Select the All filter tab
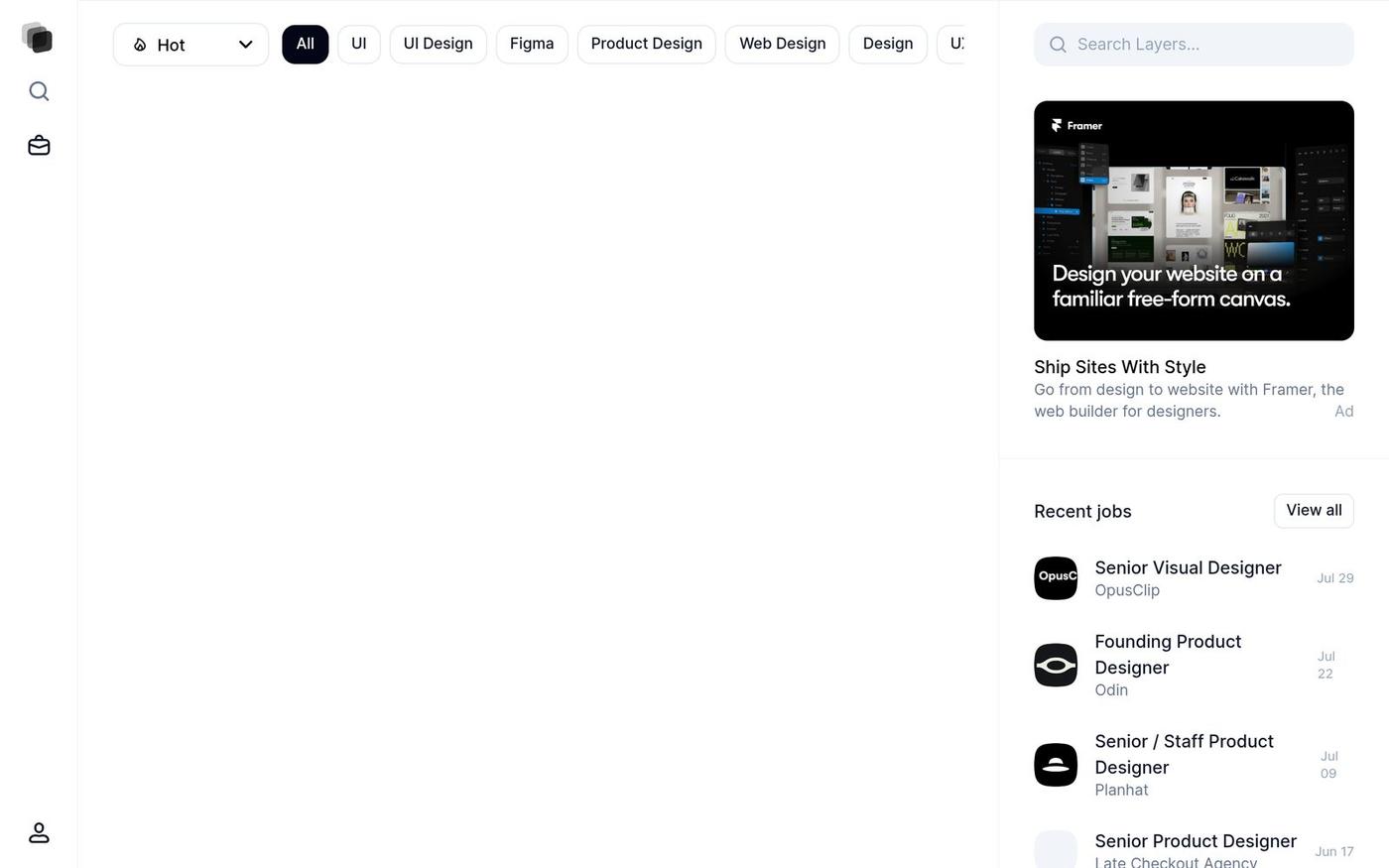Screen dimensions: 1389x868 pos(305,45)
